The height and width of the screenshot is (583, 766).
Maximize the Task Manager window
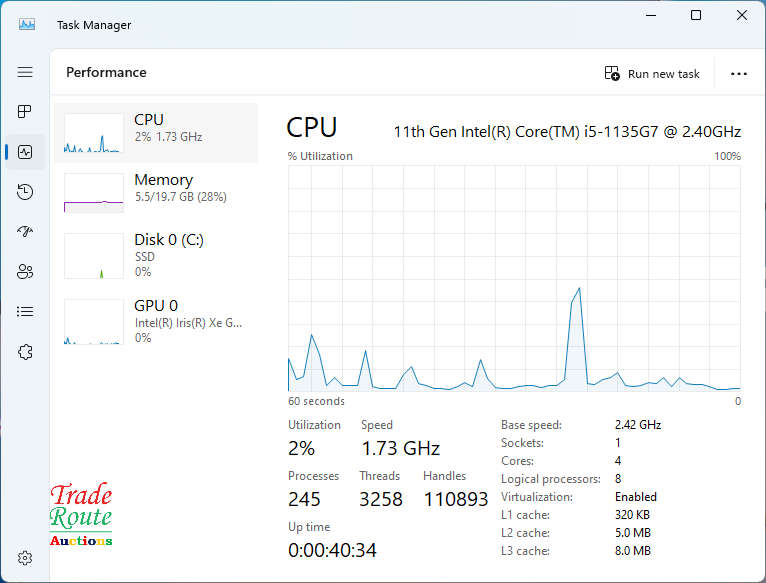696,16
